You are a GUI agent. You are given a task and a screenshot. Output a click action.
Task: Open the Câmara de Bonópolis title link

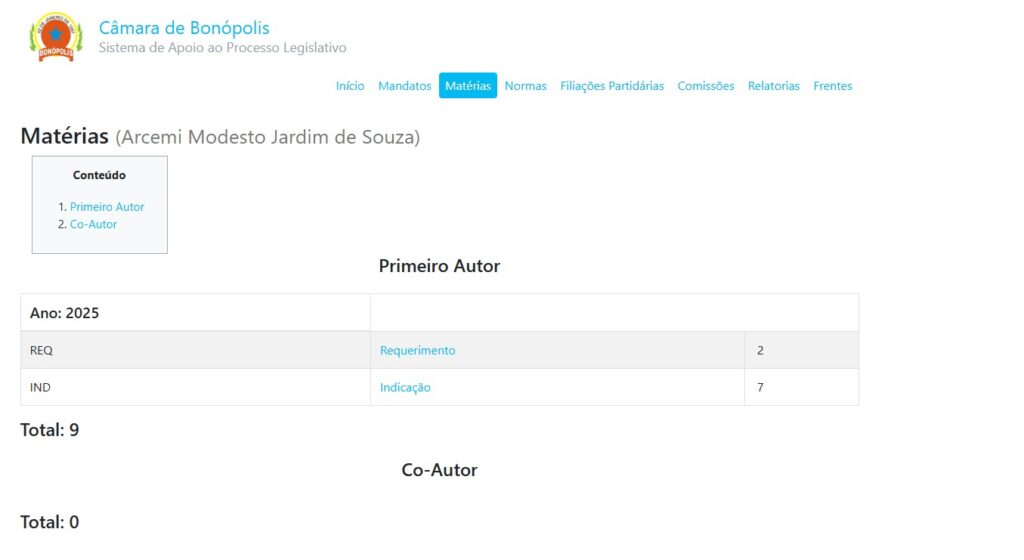click(184, 28)
